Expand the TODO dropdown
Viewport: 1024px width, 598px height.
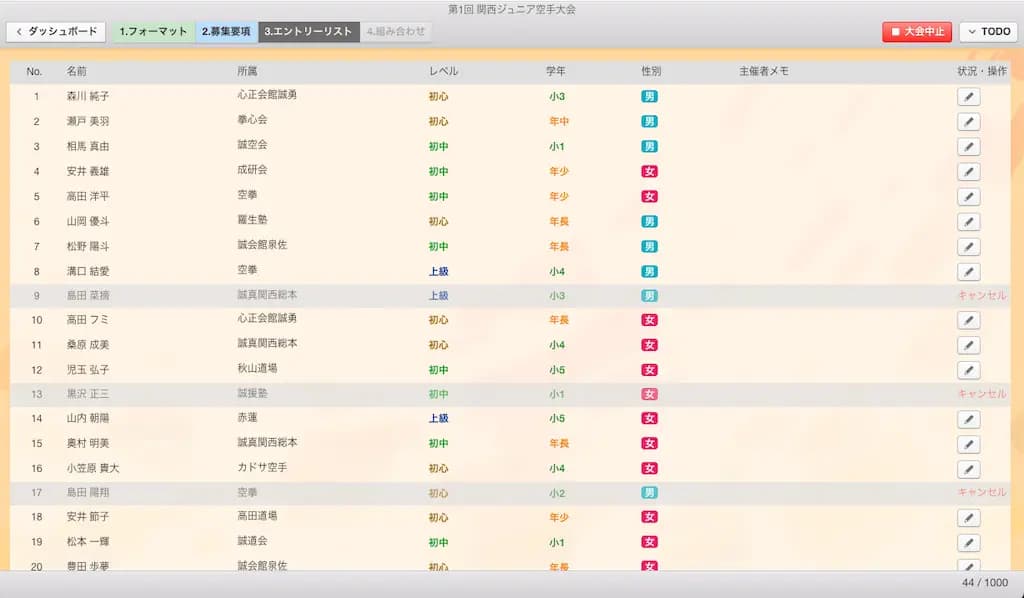pyautogui.click(x=989, y=31)
